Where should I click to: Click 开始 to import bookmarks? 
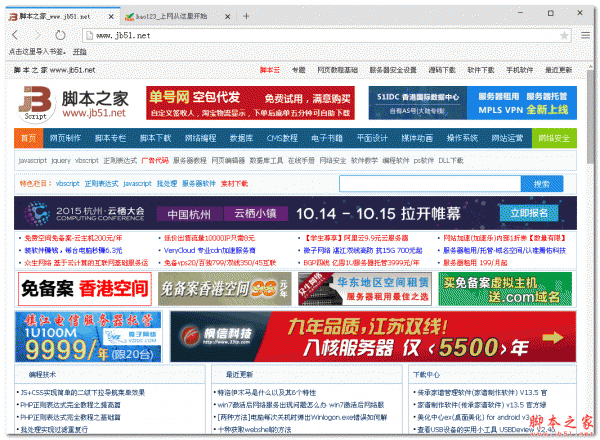(80, 51)
